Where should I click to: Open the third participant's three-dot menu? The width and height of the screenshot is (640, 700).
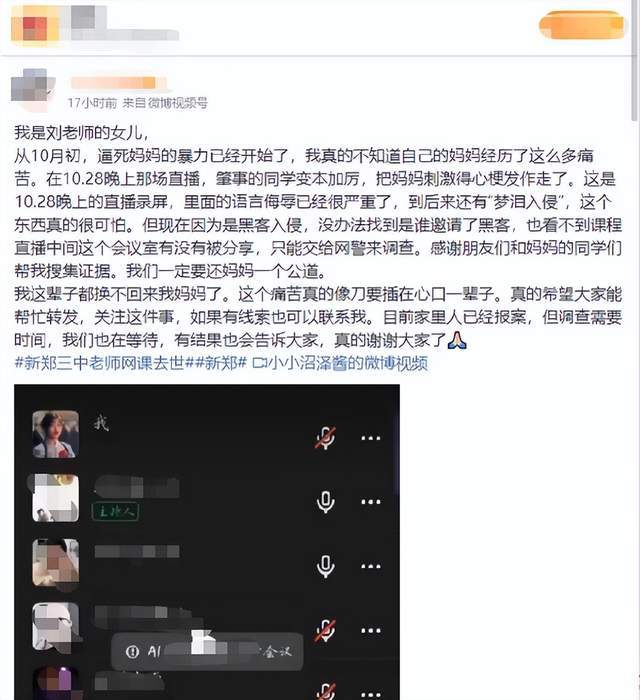click(370, 566)
